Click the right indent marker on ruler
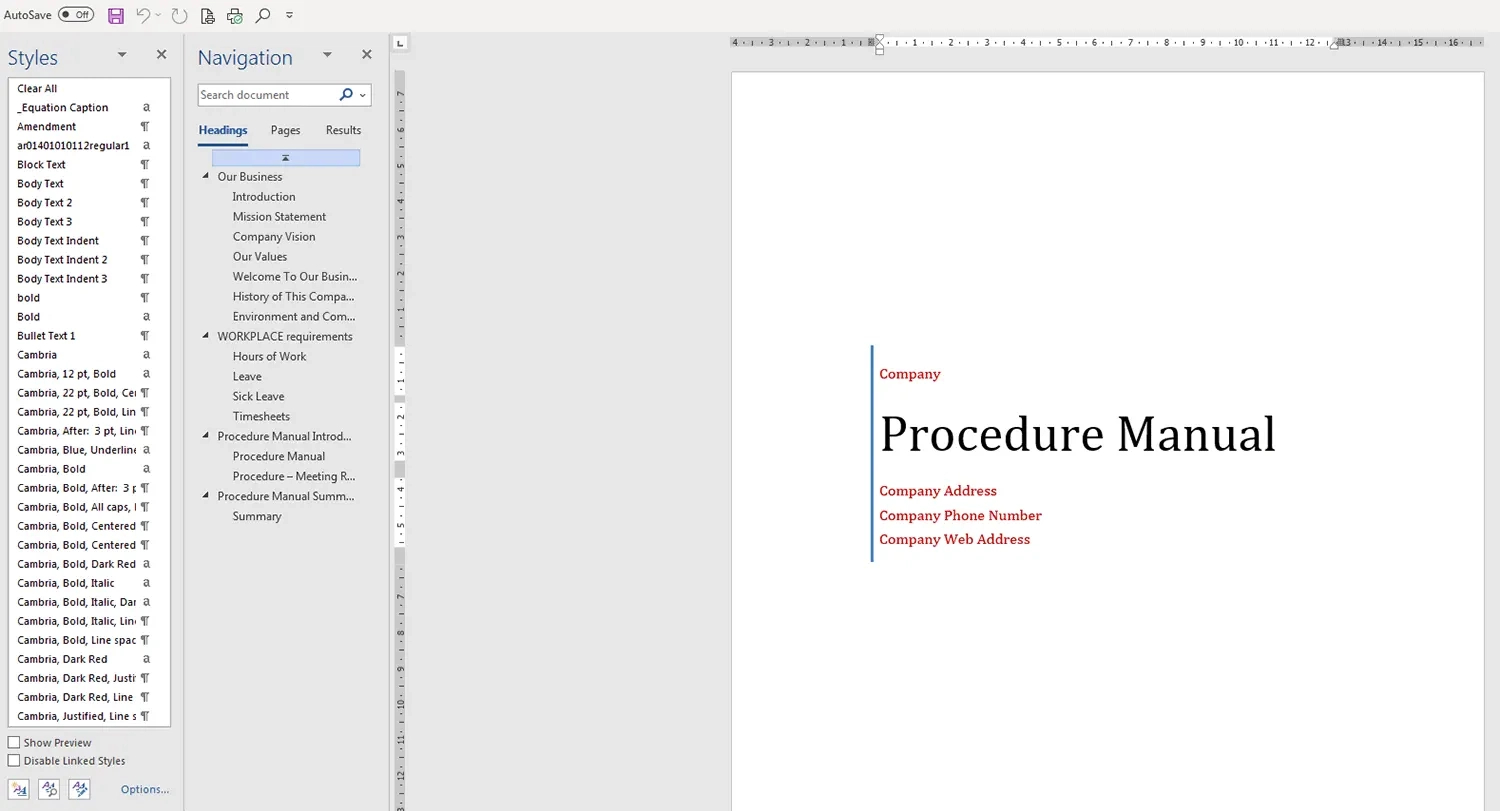Screen dimensions: 1500x811 click(x=1335, y=45)
